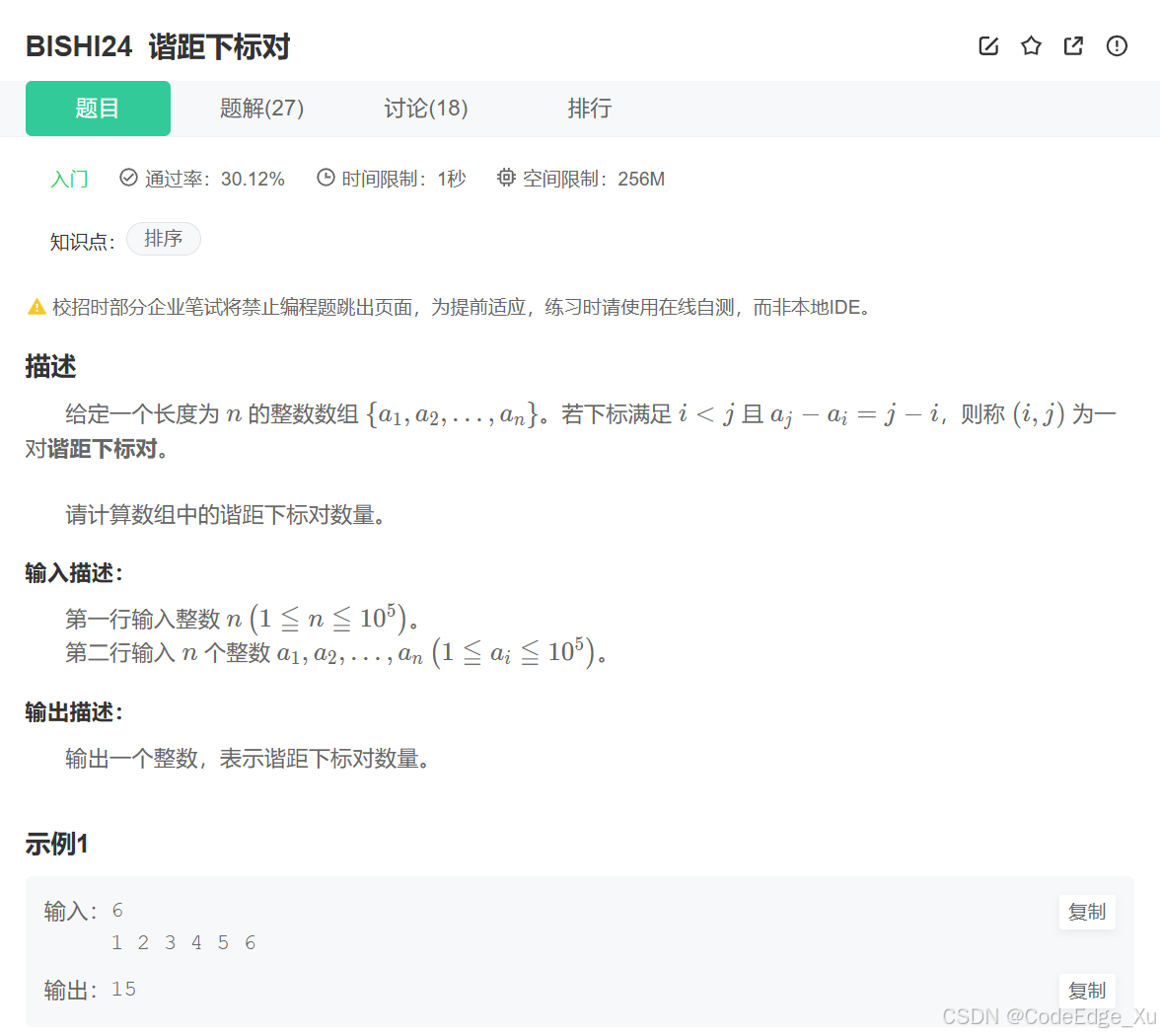Click the memory limit chip icon
The height and width of the screenshot is (1036, 1160).
(505, 178)
